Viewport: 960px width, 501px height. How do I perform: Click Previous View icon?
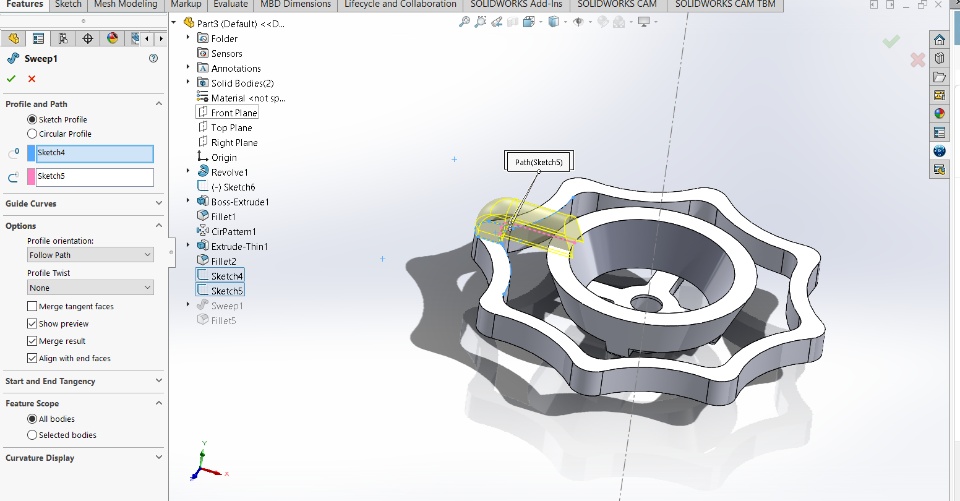[497, 22]
